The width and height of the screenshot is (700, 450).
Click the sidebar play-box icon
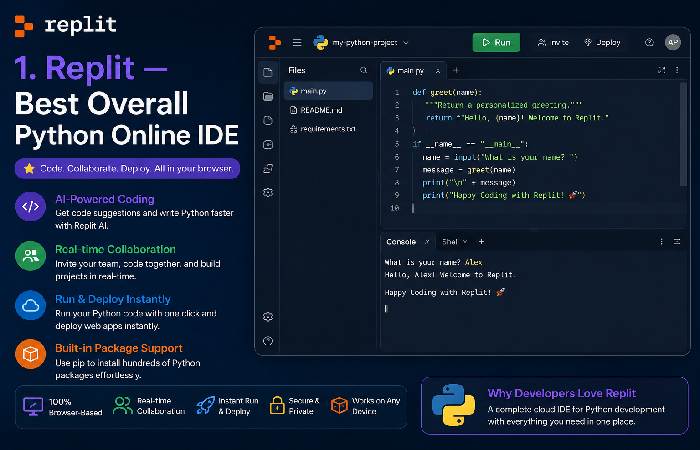click(x=268, y=145)
